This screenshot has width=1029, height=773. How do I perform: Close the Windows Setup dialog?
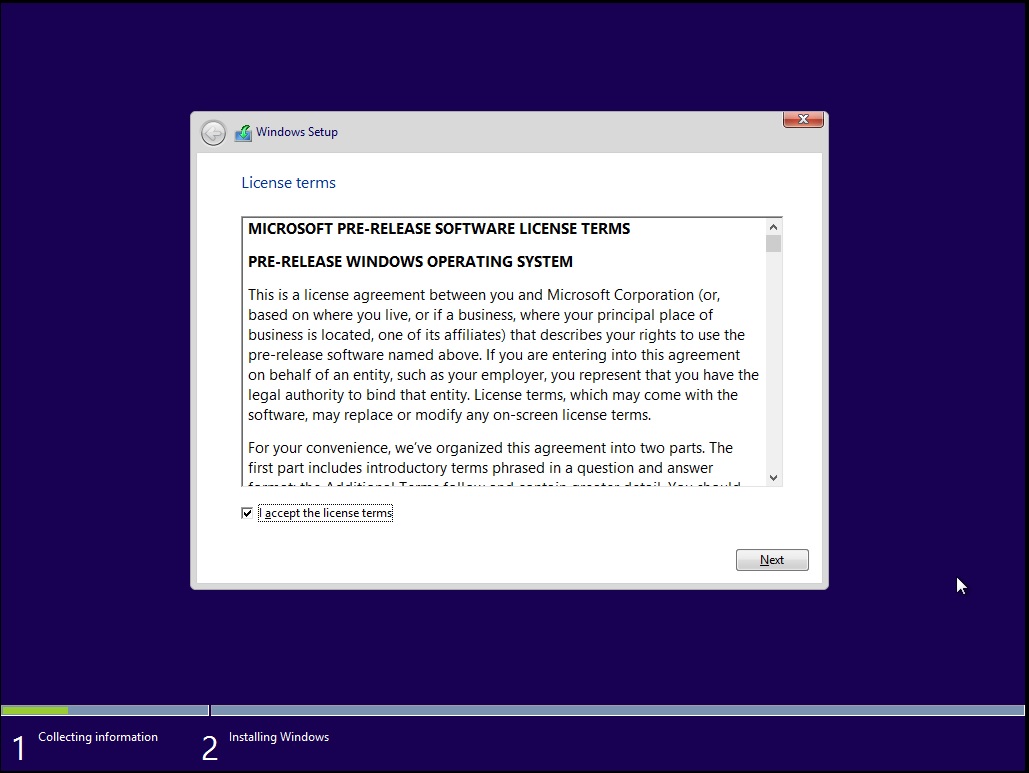pyautogui.click(x=803, y=120)
